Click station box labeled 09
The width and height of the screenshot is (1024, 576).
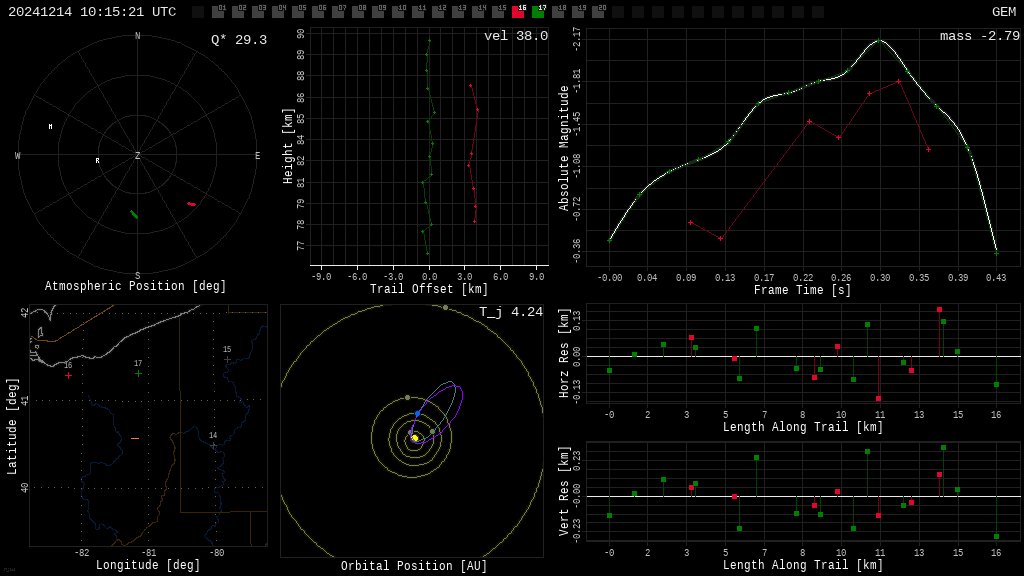click(378, 12)
